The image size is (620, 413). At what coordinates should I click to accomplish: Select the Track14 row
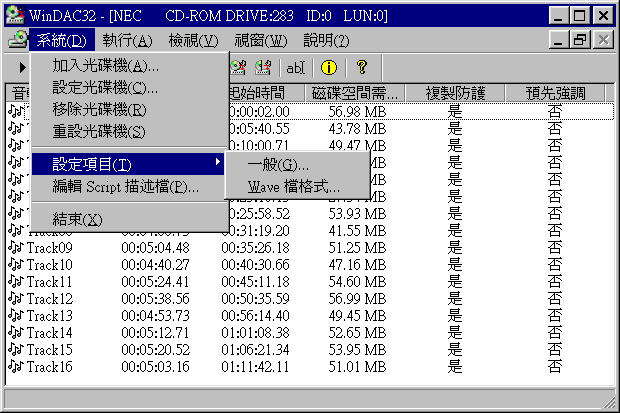(310, 333)
